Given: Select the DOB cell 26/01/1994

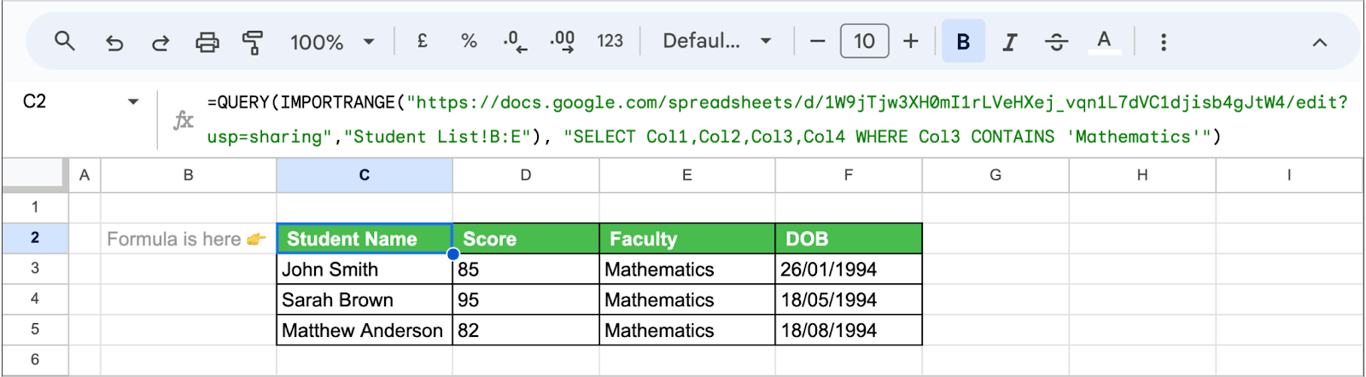Looking at the screenshot, I should 848,269.
